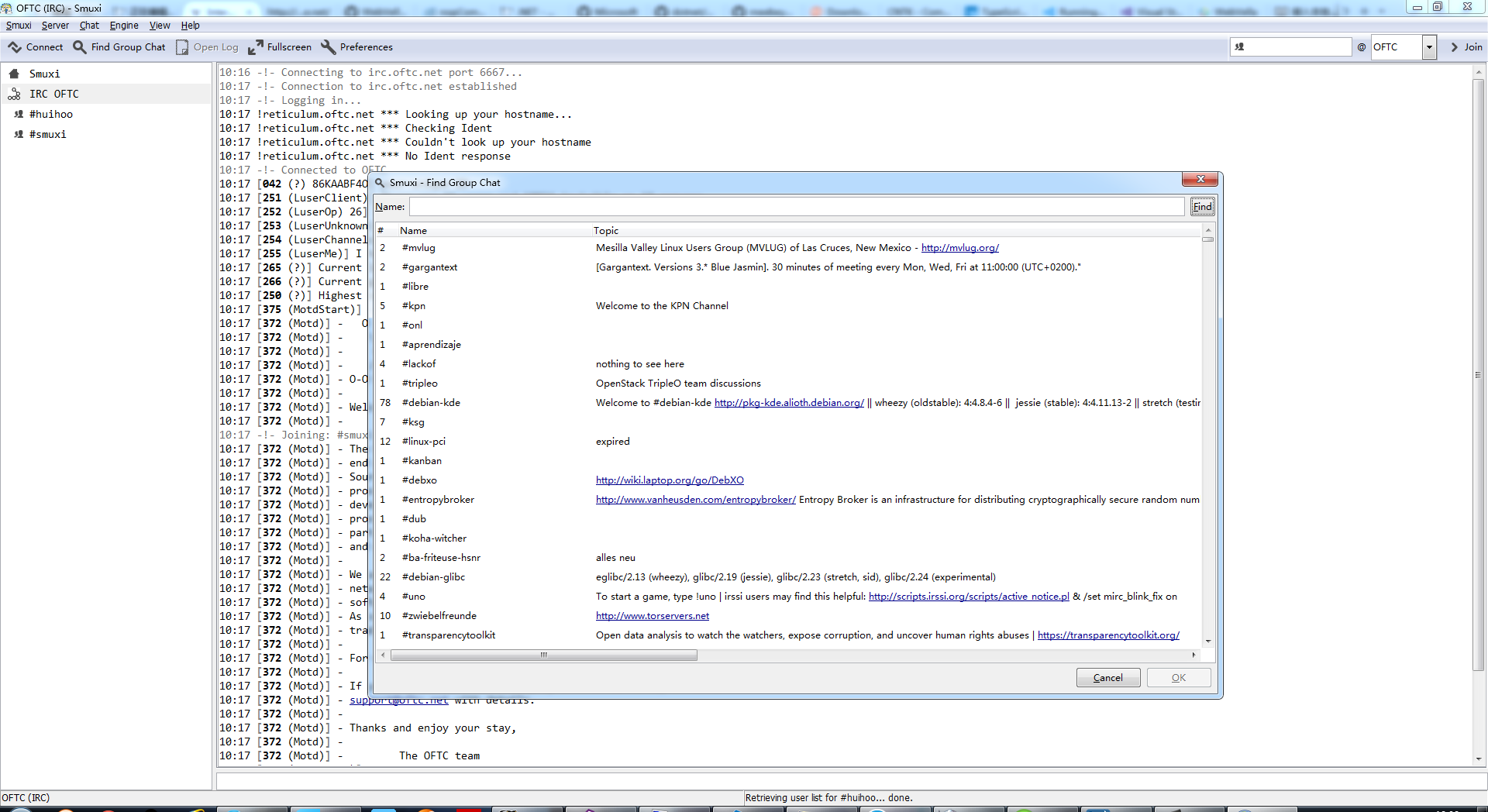Screen dimensions: 1488x812
Task: Open Find Group Chat from toolbar
Action: 80,47
